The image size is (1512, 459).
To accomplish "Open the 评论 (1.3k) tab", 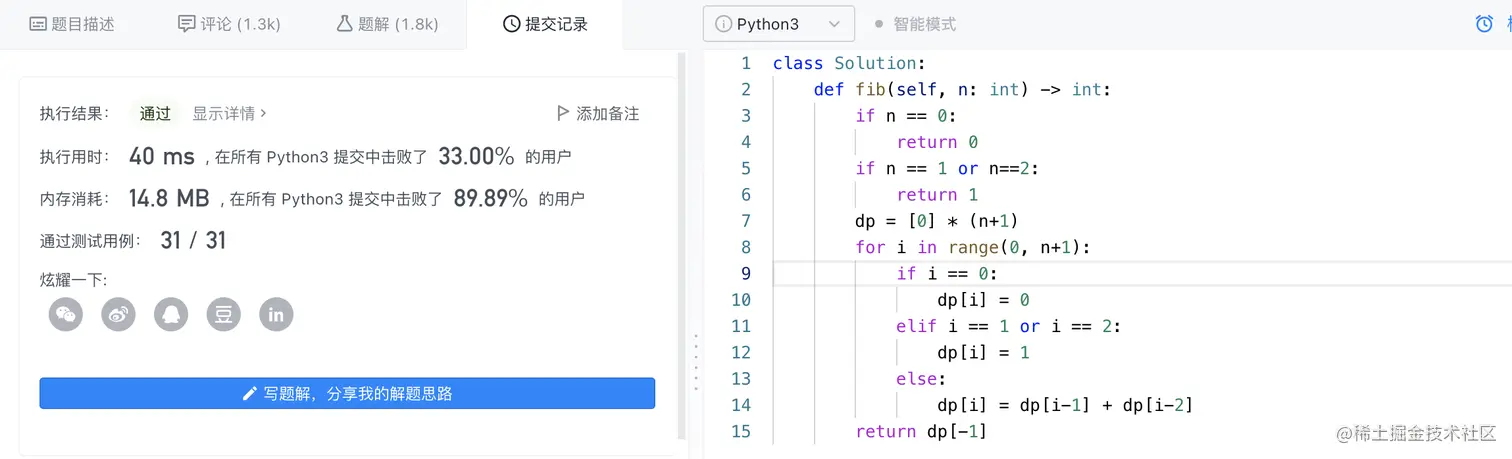I will click(229, 24).
